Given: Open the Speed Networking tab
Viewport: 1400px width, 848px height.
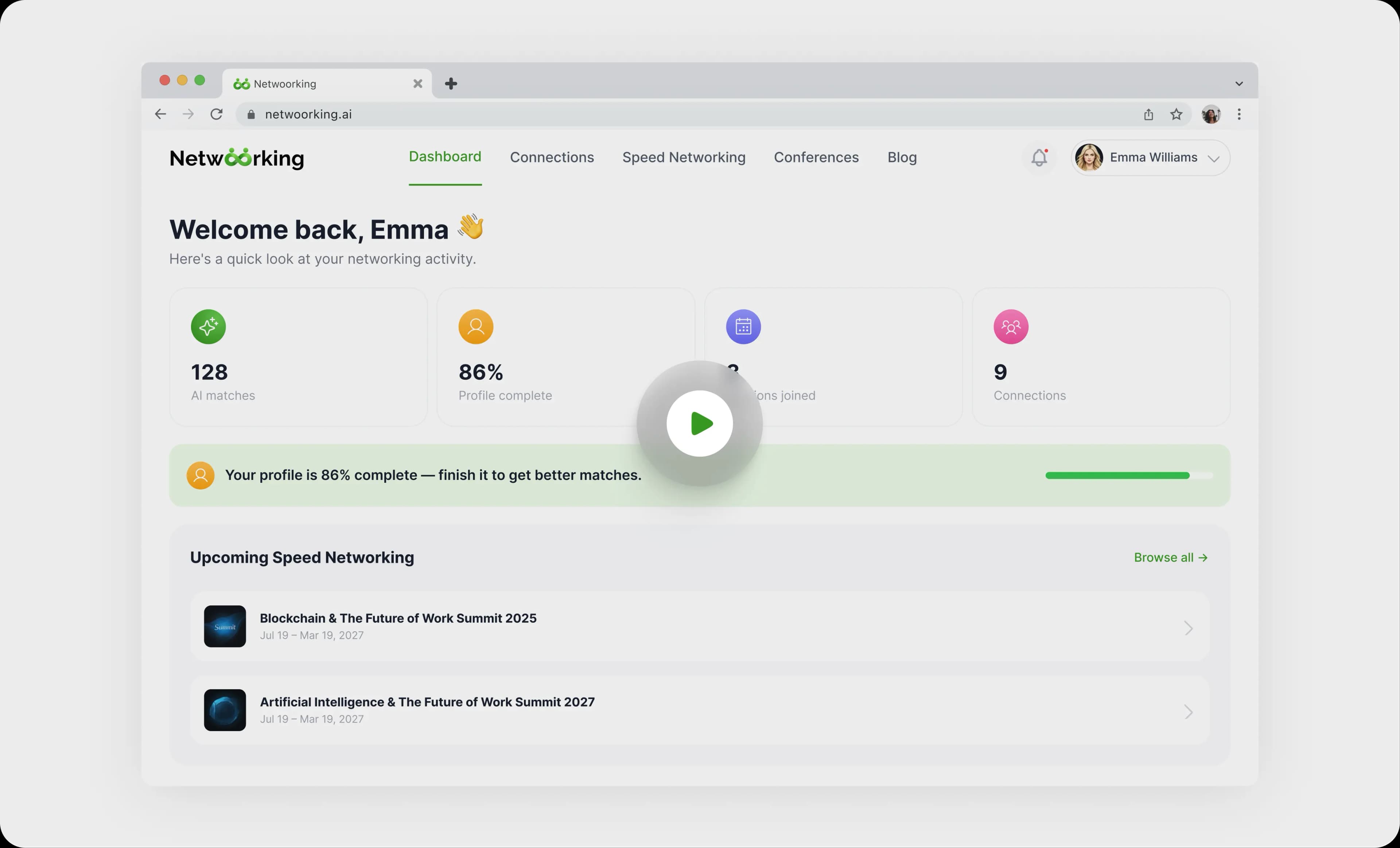Looking at the screenshot, I should point(684,157).
